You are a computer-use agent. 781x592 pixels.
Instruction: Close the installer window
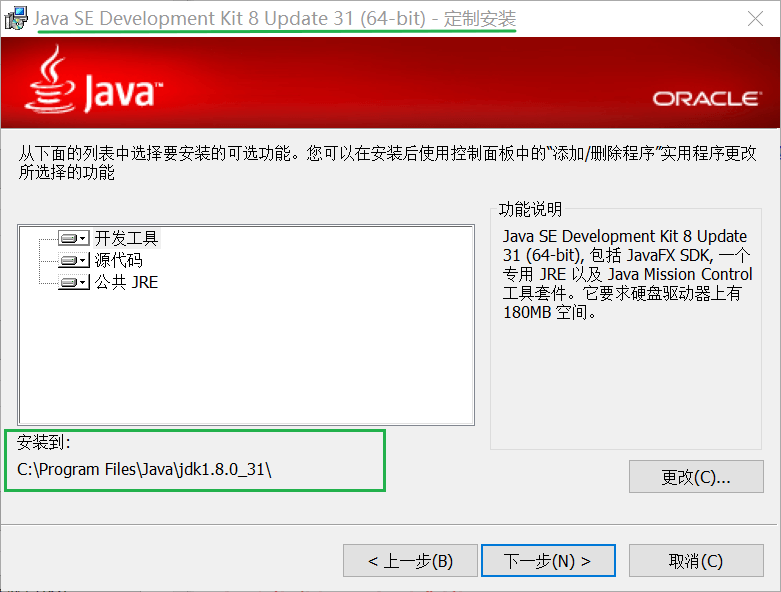(756, 18)
